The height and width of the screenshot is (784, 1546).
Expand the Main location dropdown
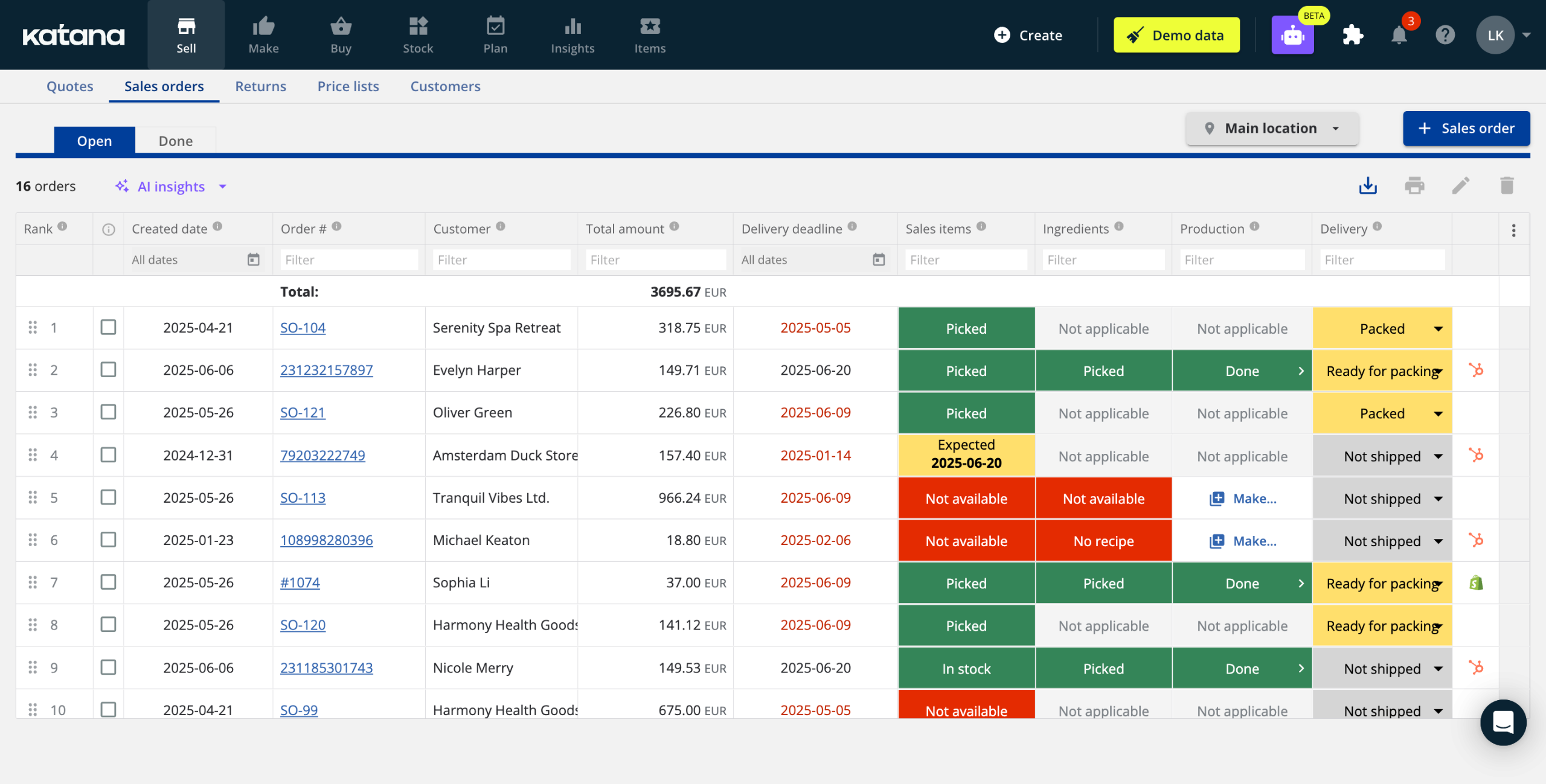click(x=1272, y=128)
